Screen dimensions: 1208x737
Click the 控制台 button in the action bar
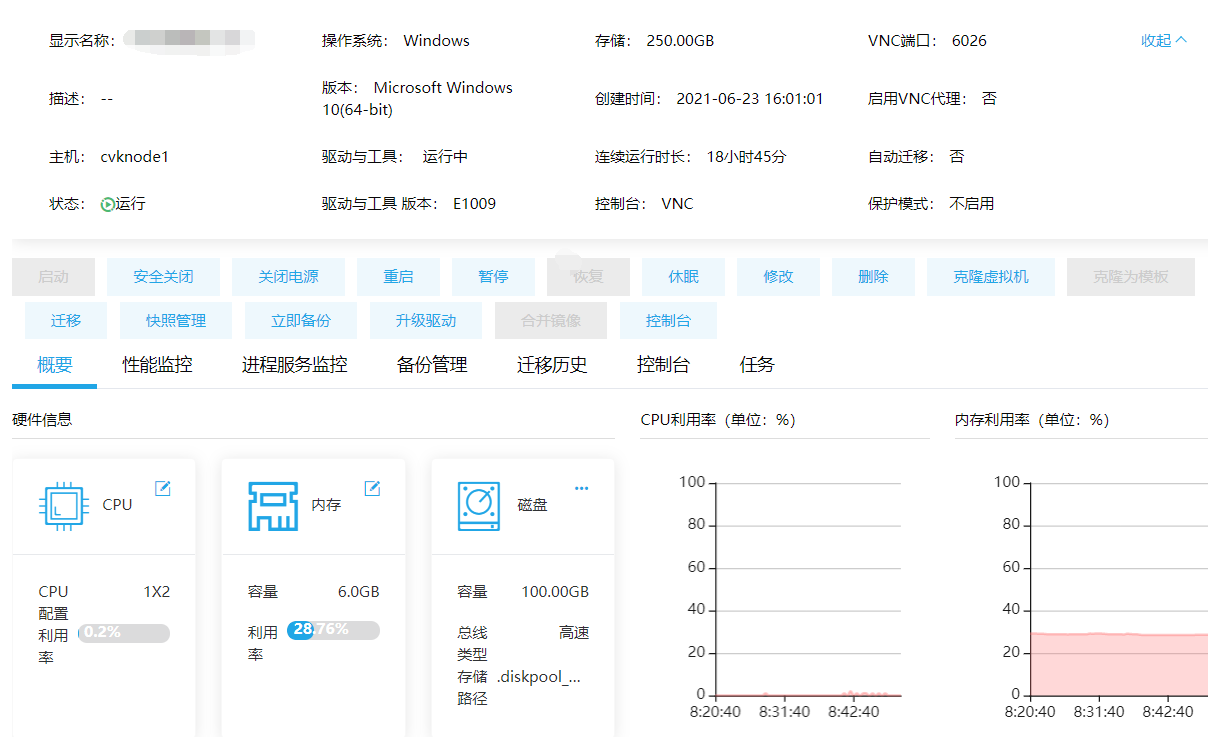point(668,321)
